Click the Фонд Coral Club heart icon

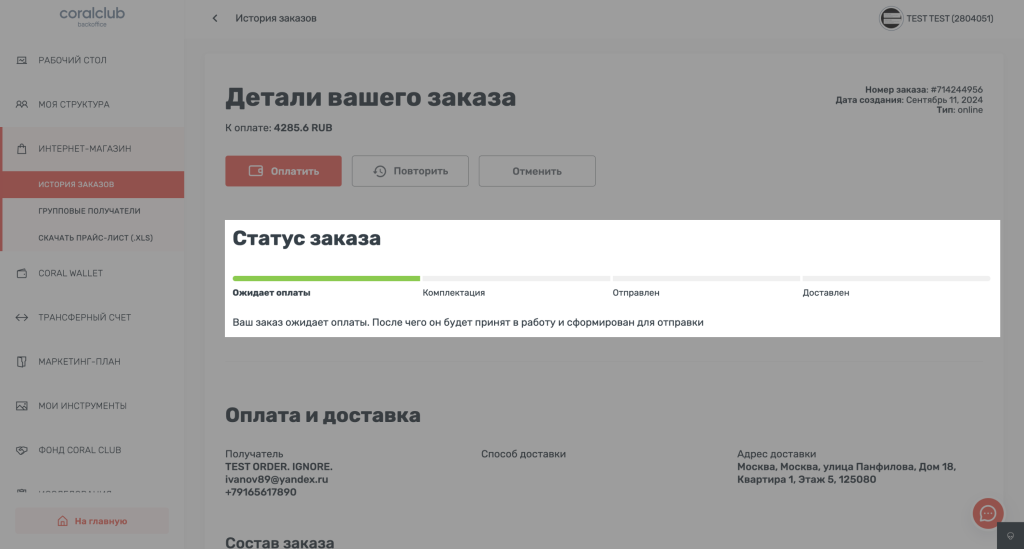pyautogui.click(x=21, y=450)
